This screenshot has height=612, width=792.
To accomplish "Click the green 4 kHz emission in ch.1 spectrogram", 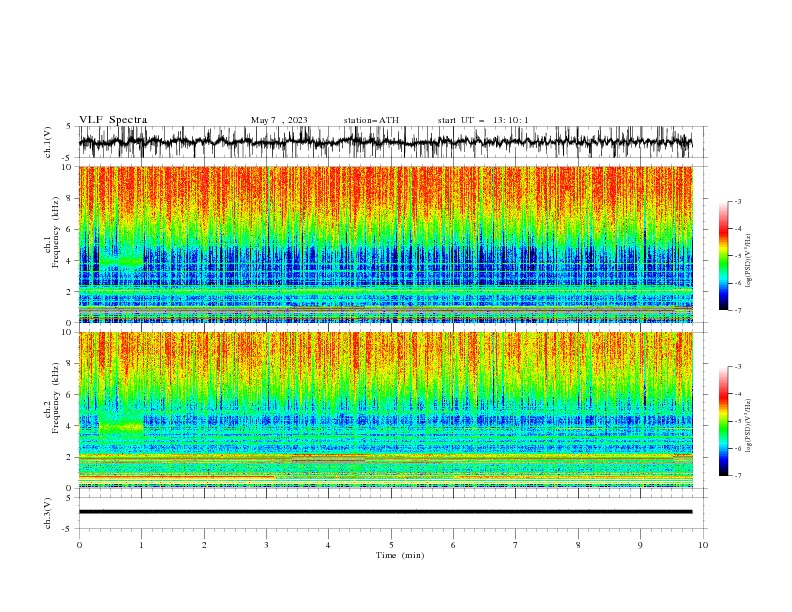I will tap(121, 262).
